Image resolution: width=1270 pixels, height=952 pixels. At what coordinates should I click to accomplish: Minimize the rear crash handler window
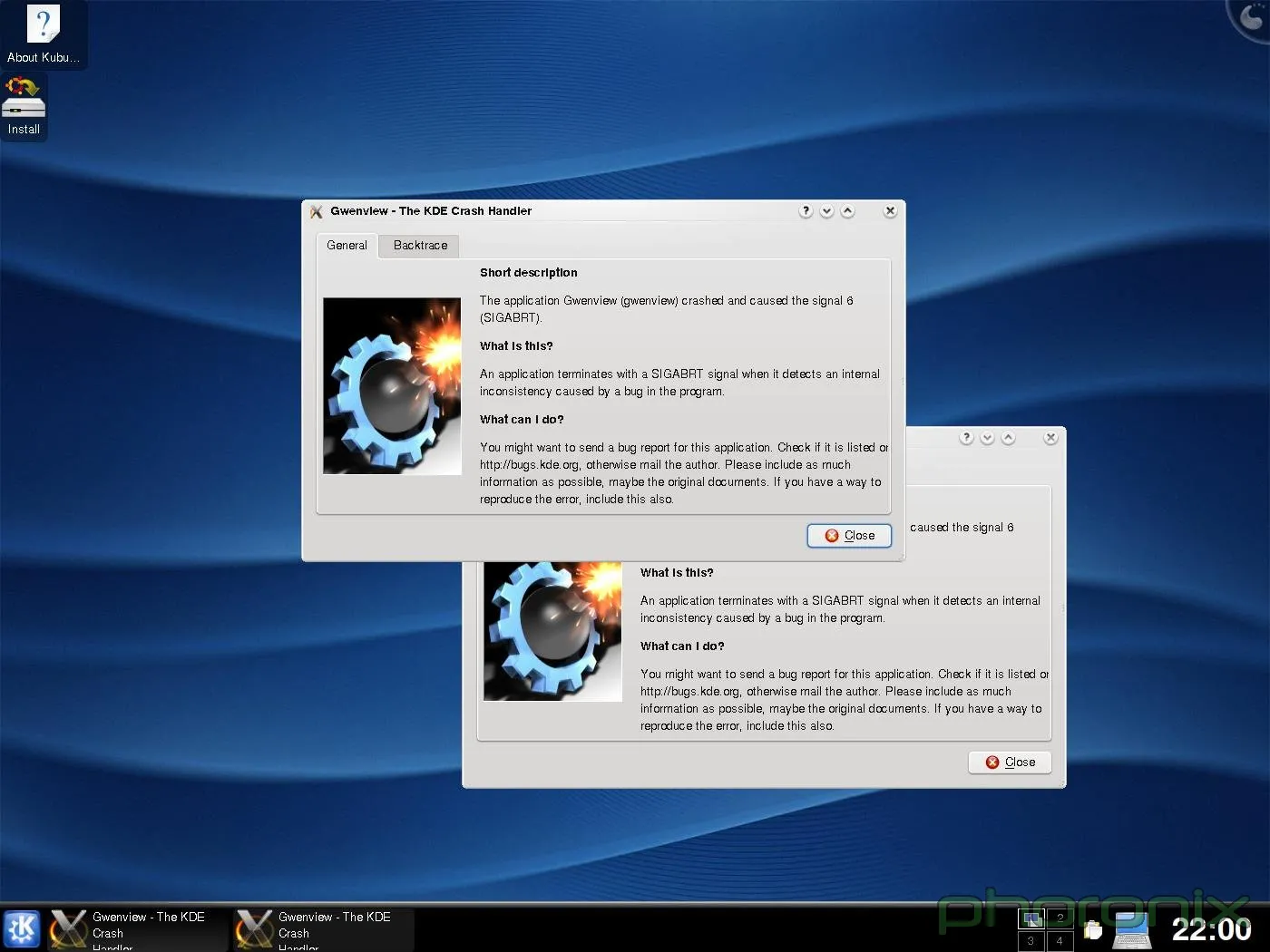987,438
